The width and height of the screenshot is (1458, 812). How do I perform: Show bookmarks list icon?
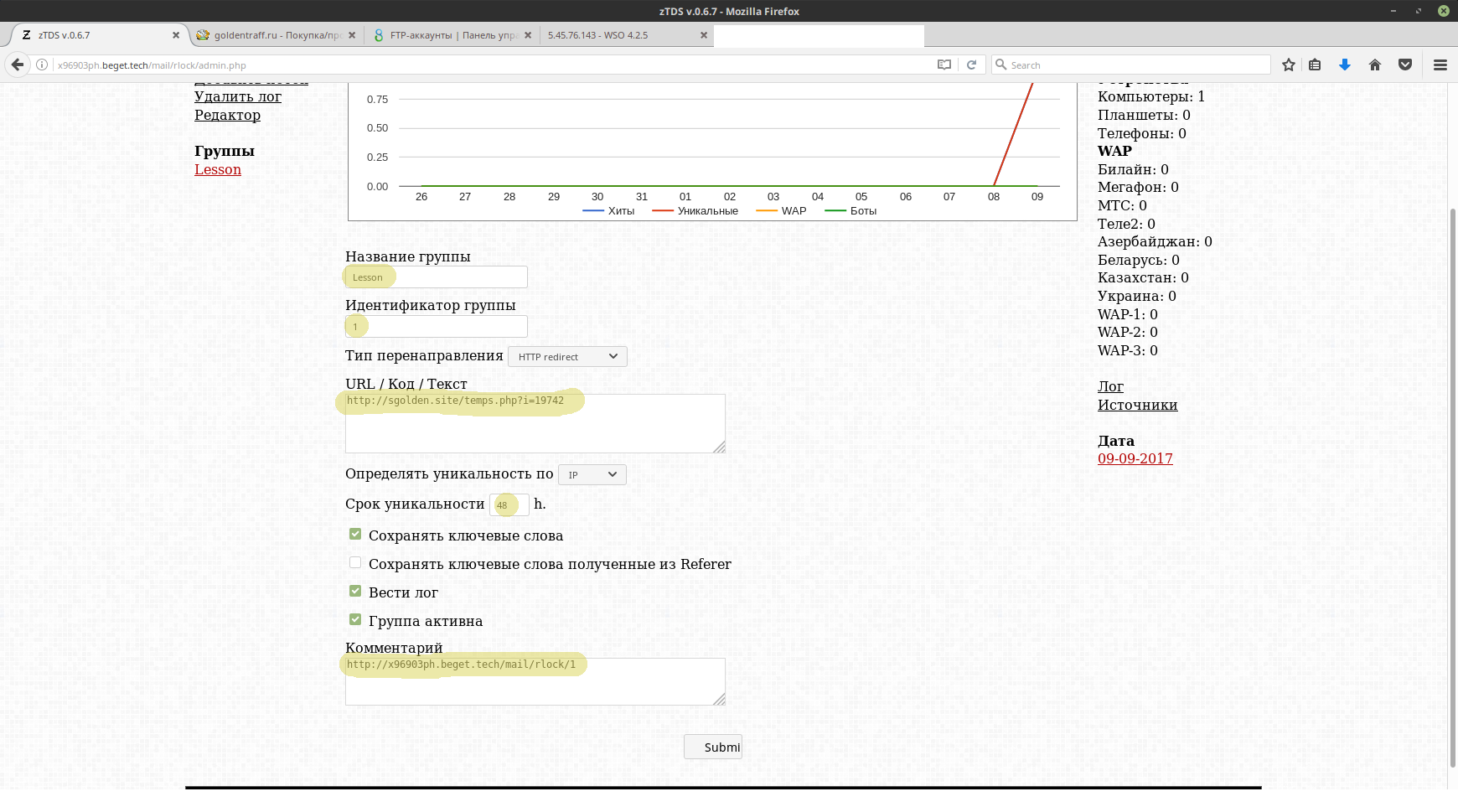(x=1315, y=65)
